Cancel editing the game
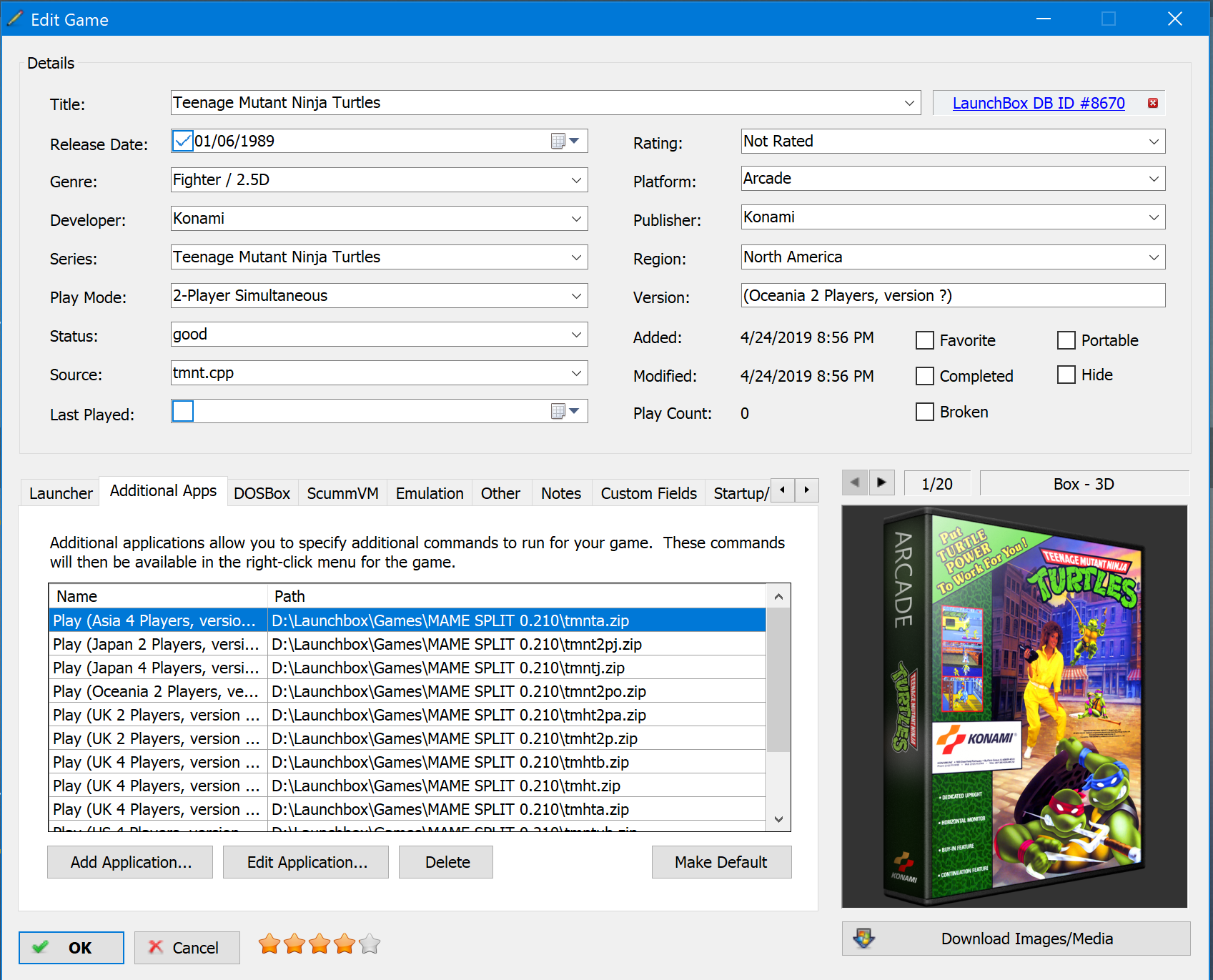 (187, 948)
